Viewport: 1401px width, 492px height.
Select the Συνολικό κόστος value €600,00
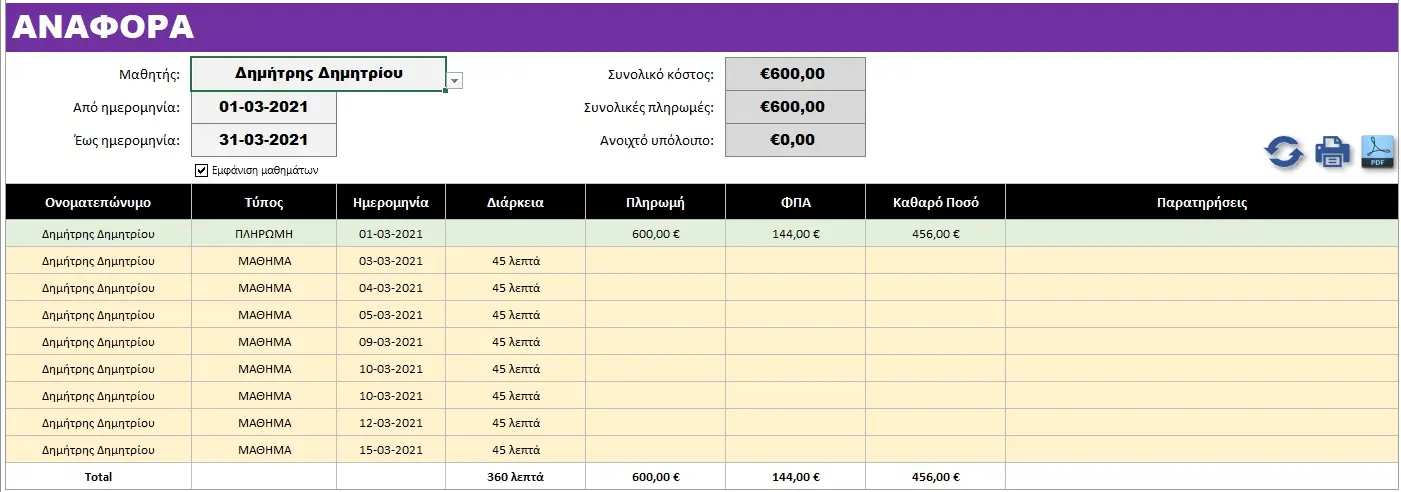pos(795,74)
